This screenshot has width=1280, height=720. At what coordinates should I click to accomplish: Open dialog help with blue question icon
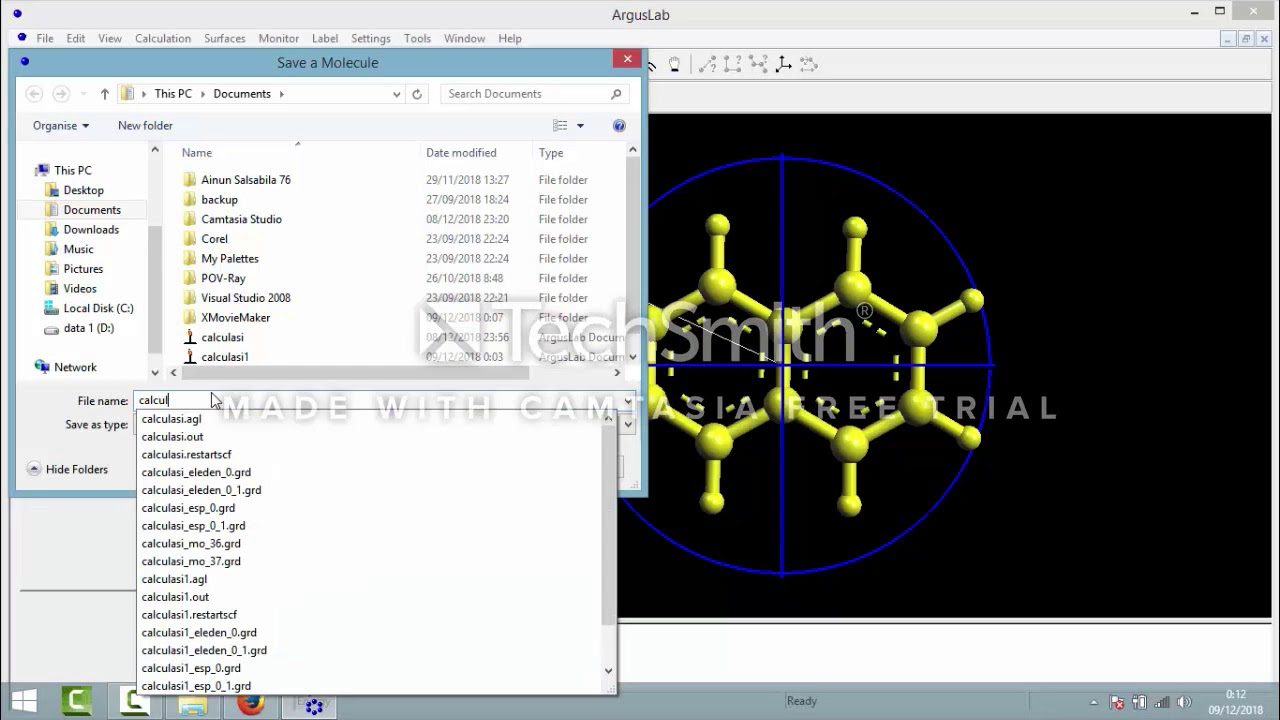click(619, 126)
